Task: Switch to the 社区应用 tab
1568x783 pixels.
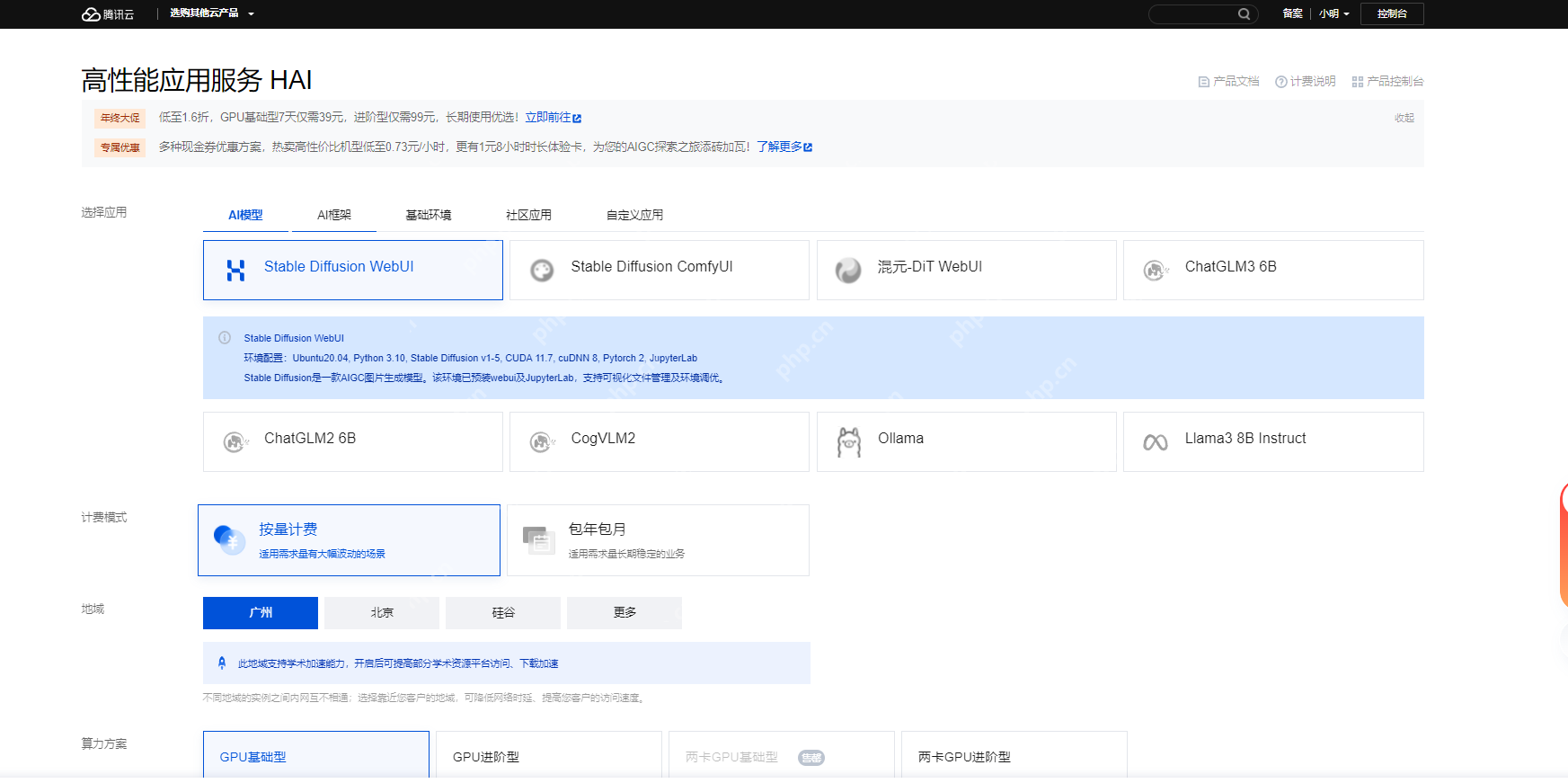Action: [x=528, y=216]
